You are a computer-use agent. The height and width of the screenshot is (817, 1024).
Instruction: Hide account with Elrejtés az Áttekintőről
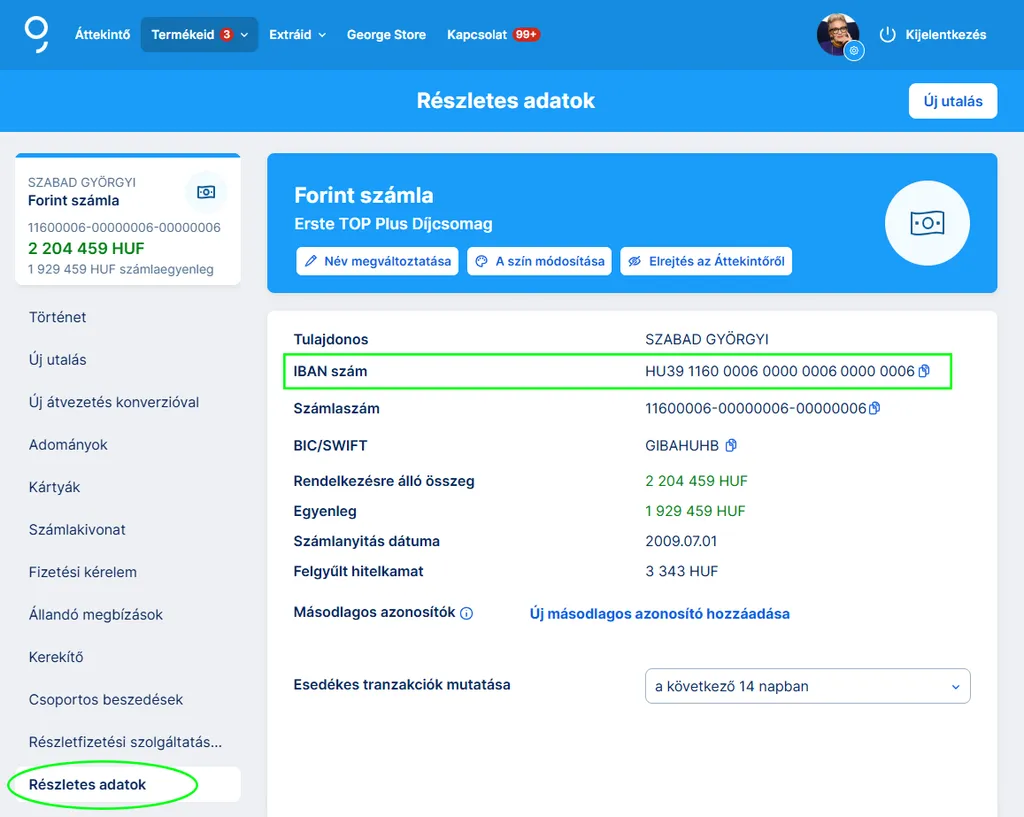pyautogui.click(x=706, y=261)
